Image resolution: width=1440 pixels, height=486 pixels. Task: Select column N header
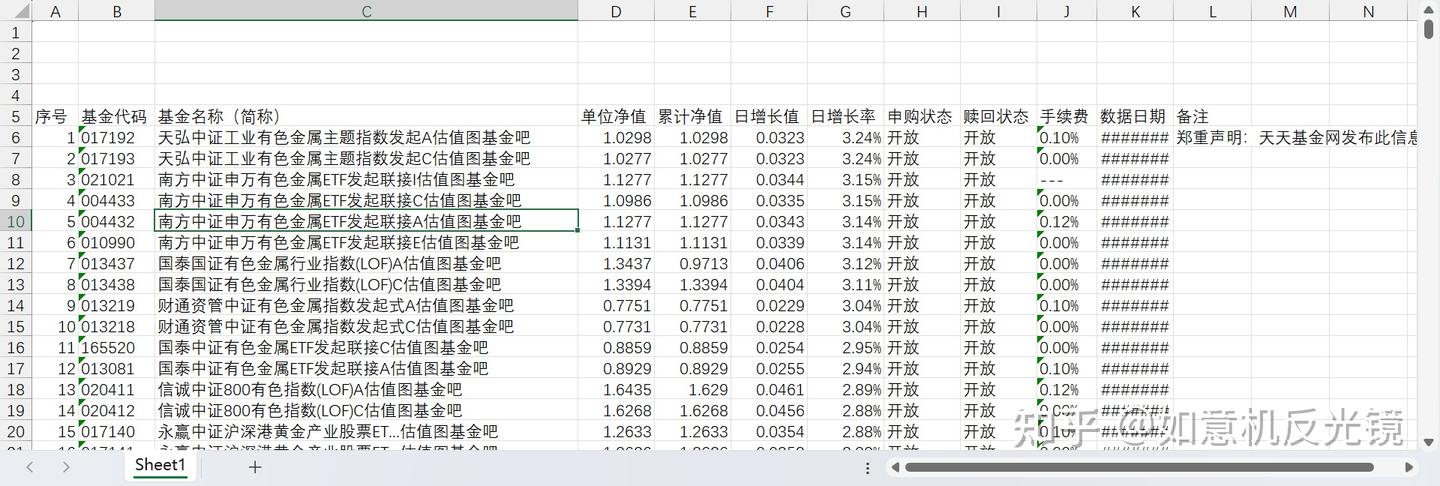tap(1368, 11)
